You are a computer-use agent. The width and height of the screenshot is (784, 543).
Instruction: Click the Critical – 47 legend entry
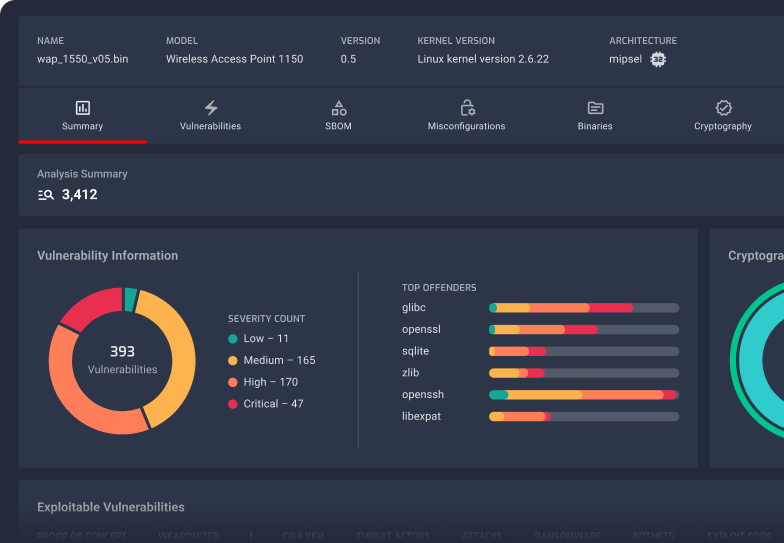click(x=266, y=404)
